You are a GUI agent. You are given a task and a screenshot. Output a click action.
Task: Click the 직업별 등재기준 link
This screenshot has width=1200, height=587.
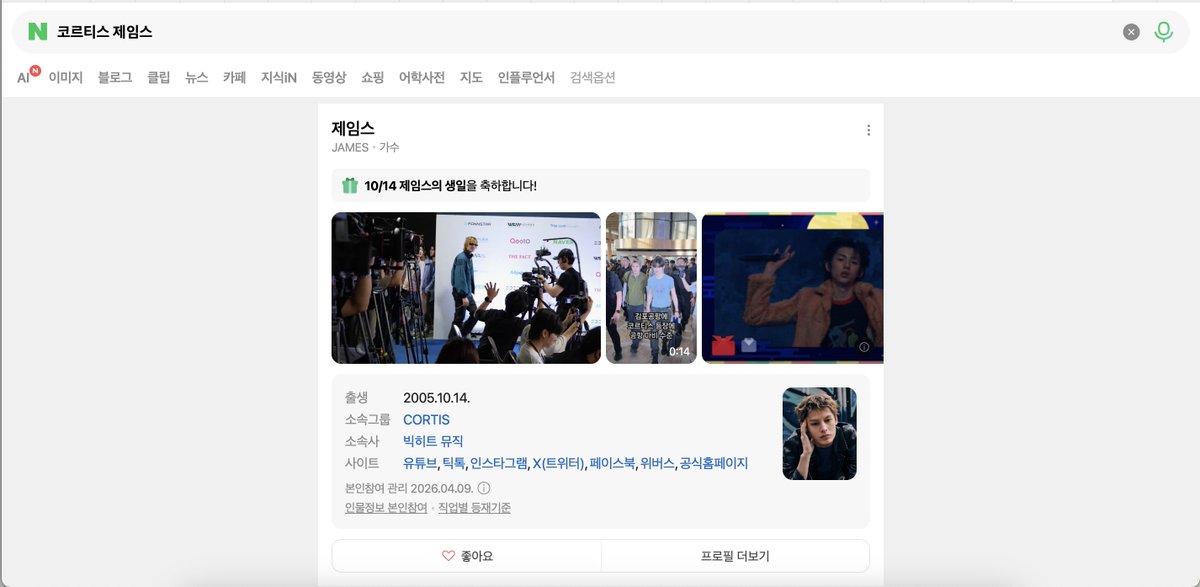click(474, 508)
